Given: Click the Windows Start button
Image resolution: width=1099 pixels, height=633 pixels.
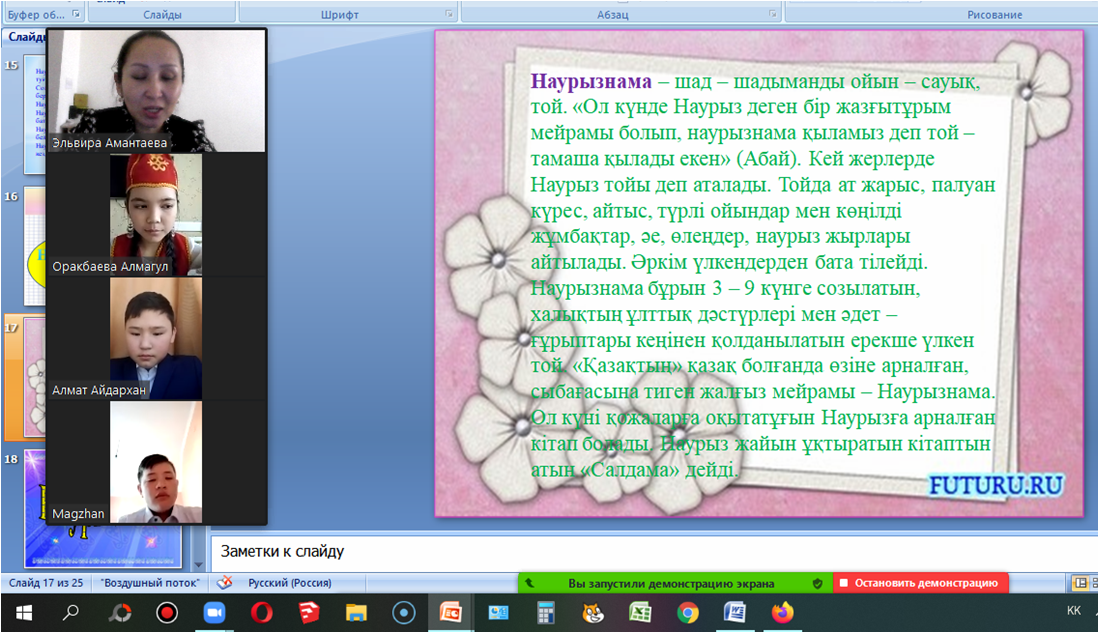Looking at the screenshot, I should [24, 612].
